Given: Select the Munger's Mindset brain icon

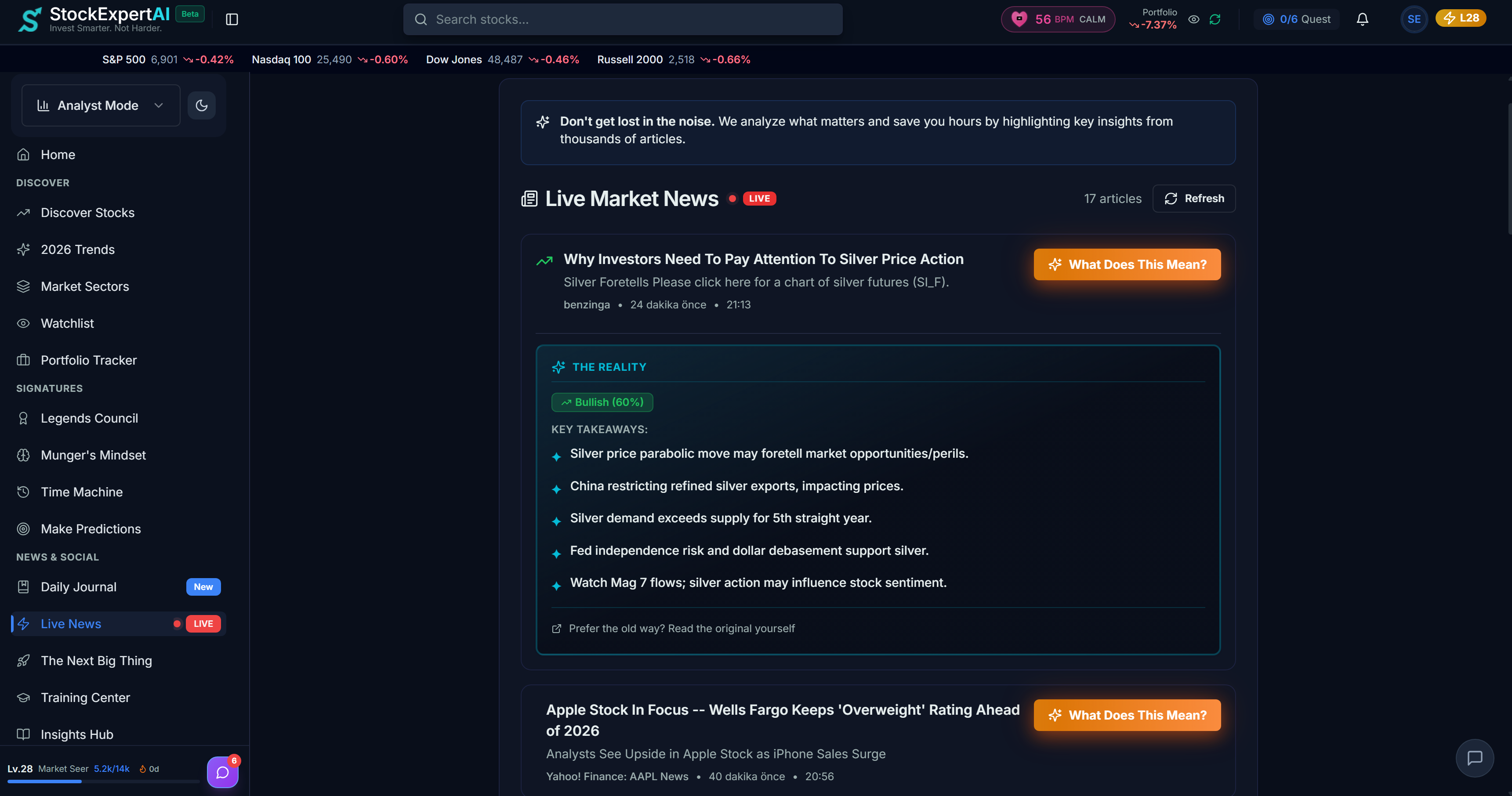Looking at the screenshot, I should click(23, 455).
